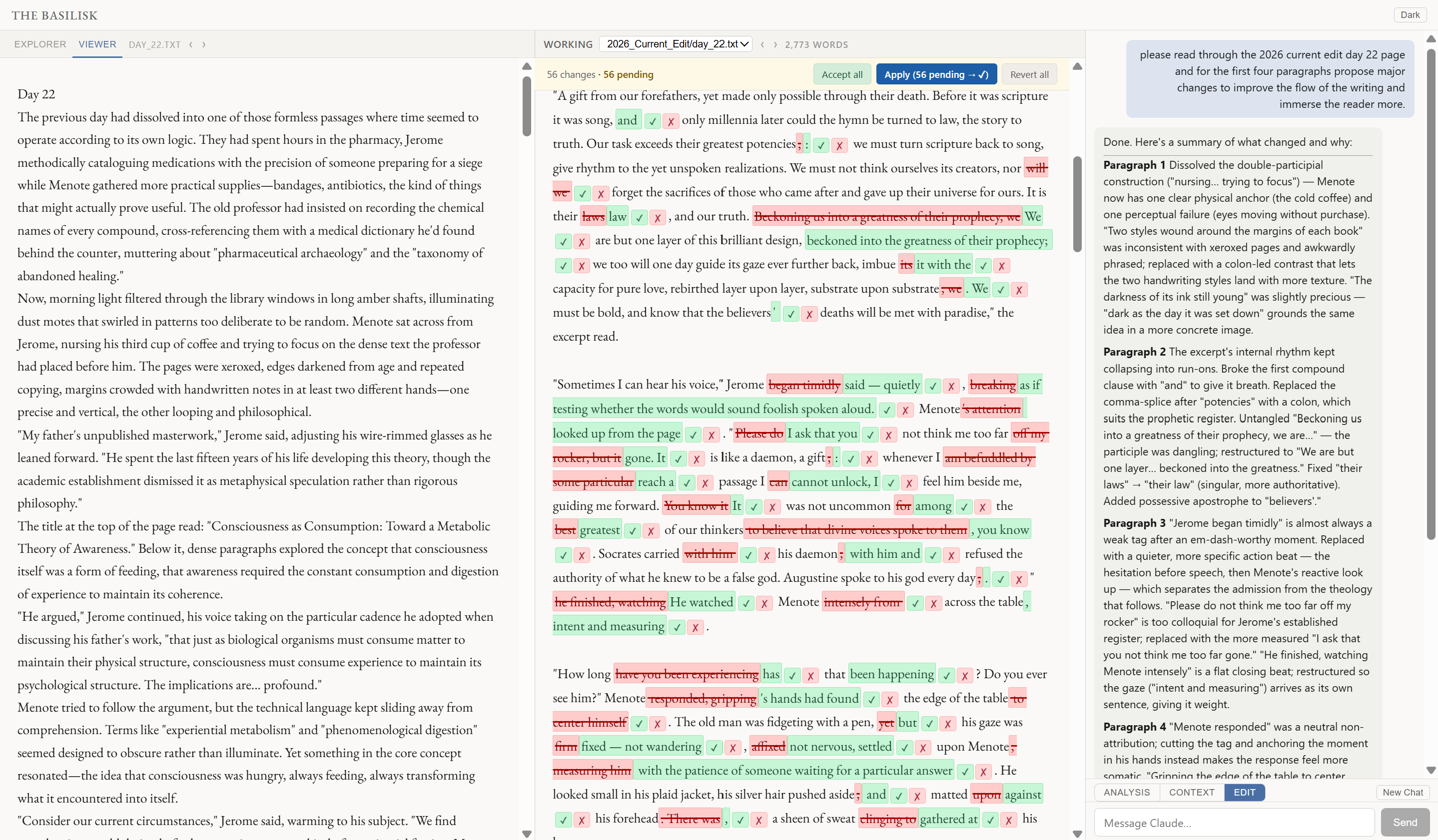1438x840 pixels.
Task: Reject 'said — quietly' replacement
Action: [951, 386]
